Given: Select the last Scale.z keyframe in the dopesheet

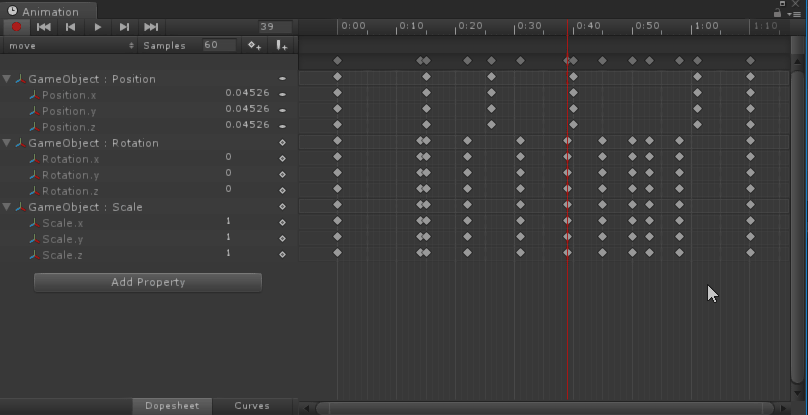Looking at the screenshot, I should click(750, 253).
